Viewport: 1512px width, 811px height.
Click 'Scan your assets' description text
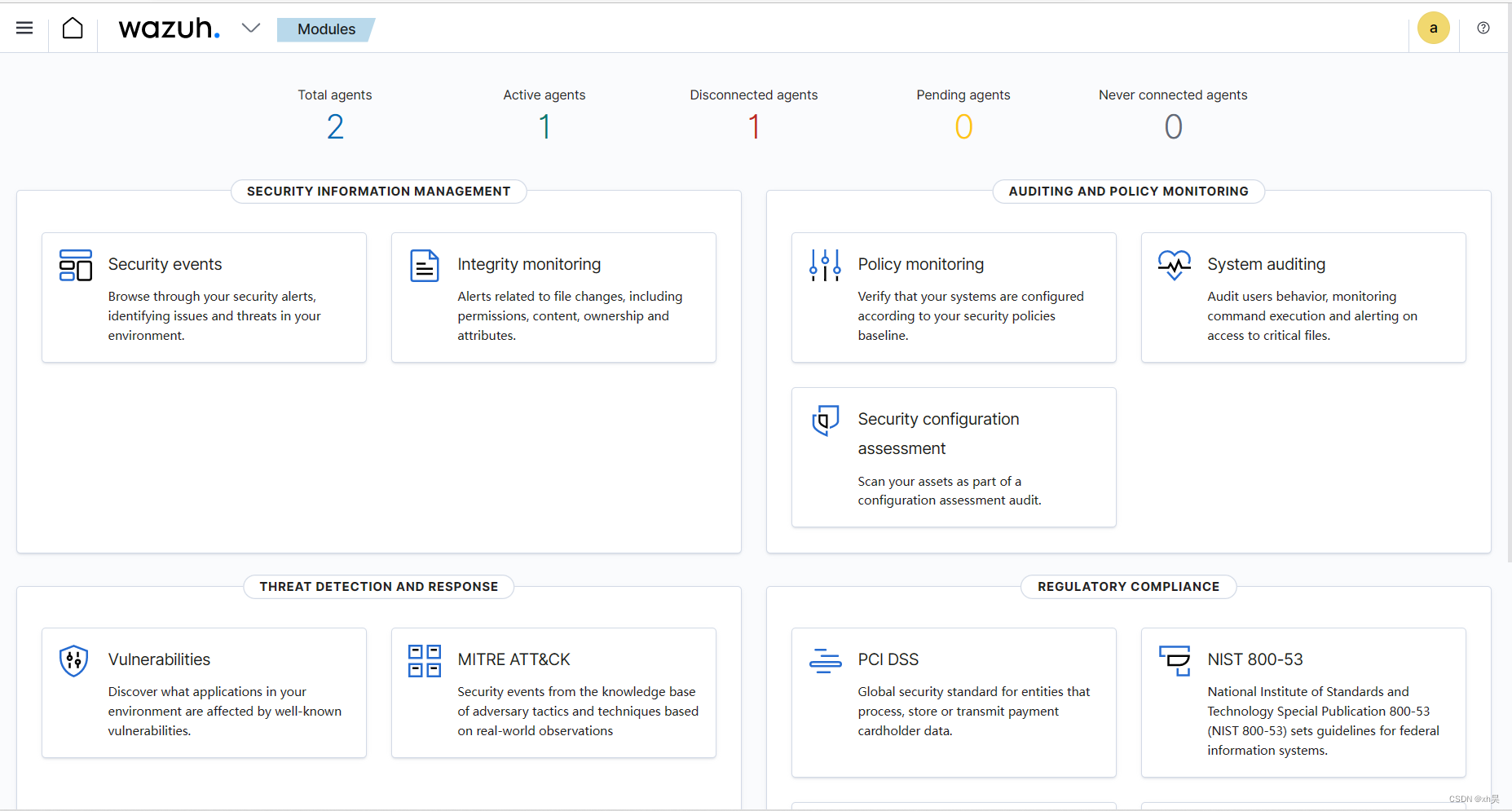950,491
